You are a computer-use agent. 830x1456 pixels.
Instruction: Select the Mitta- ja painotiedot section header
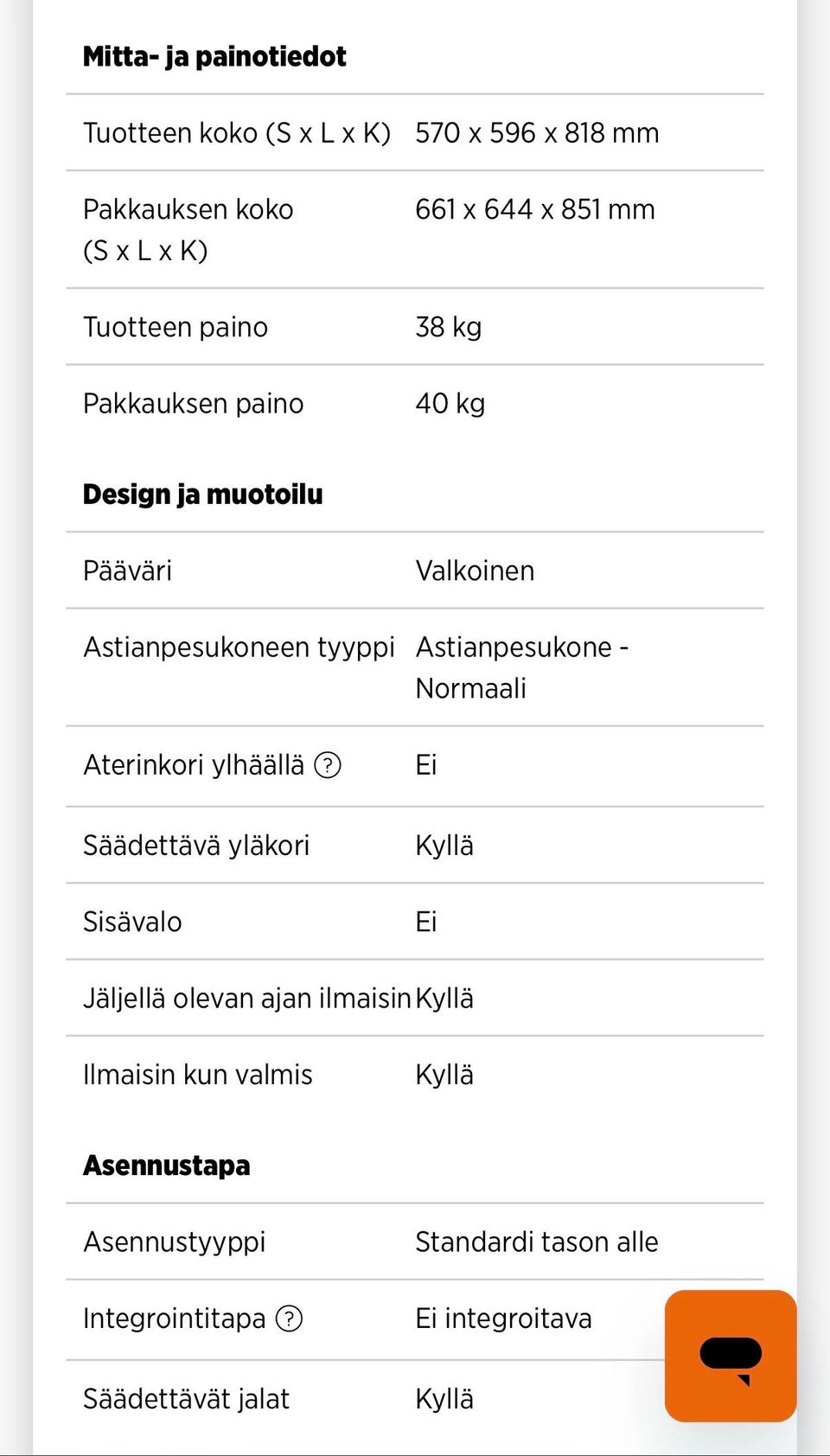point(214,55)
